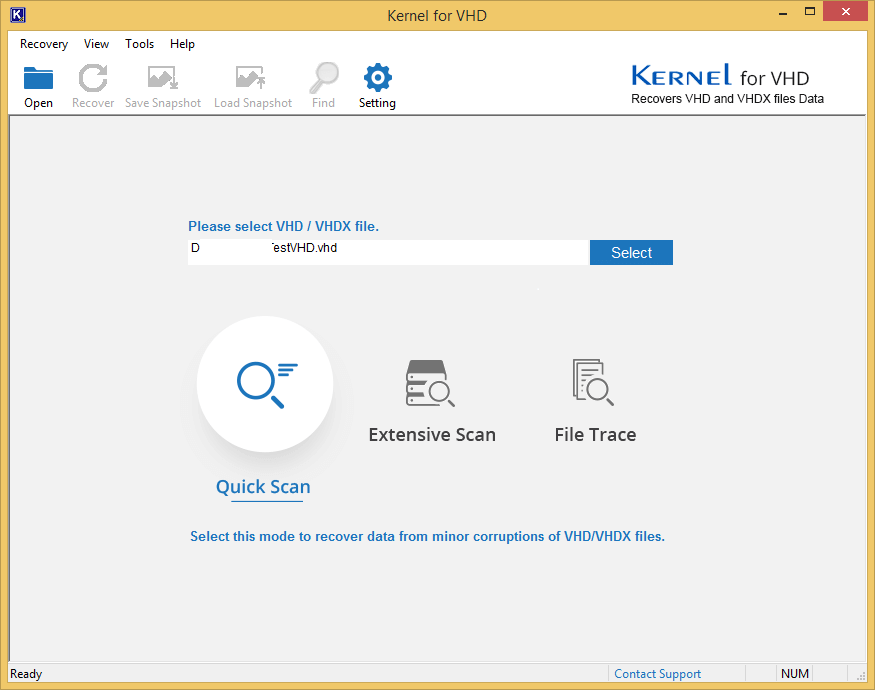Screen dimensions: 875x690
Task: Open the Setting gear icon
Action: [x=378, y=78]
